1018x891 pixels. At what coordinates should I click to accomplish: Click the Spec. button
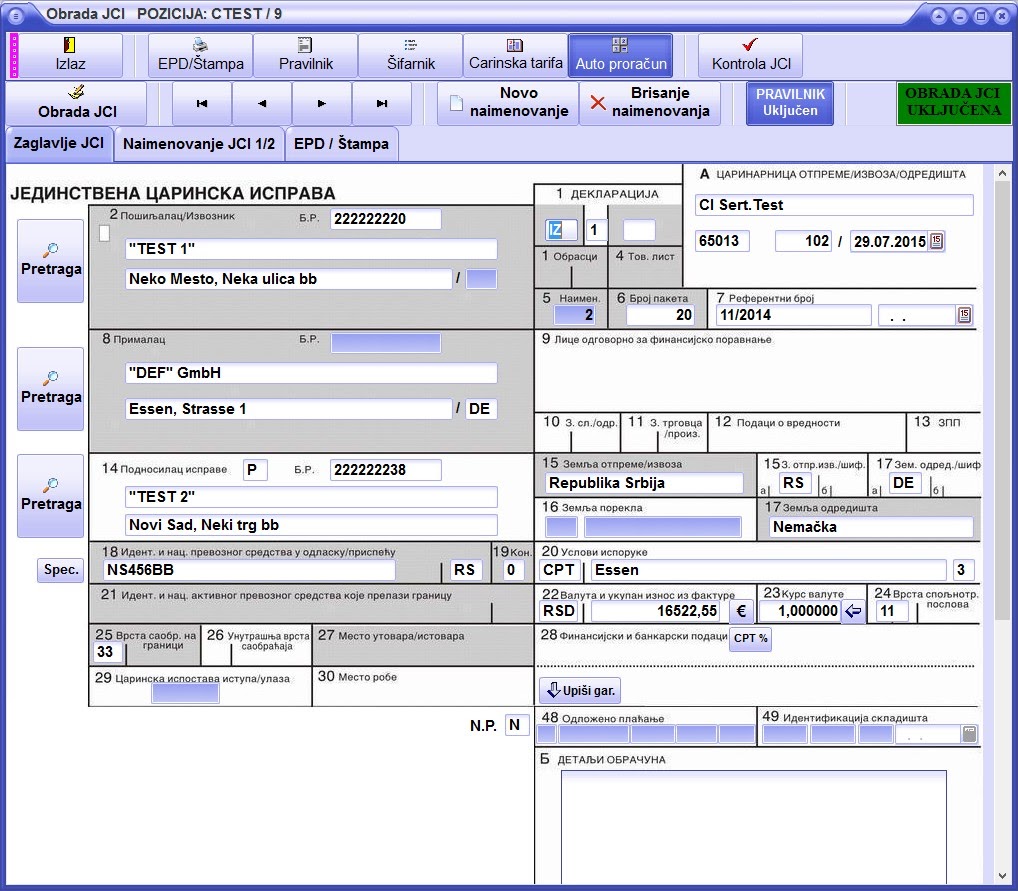[x=60, y=570]
